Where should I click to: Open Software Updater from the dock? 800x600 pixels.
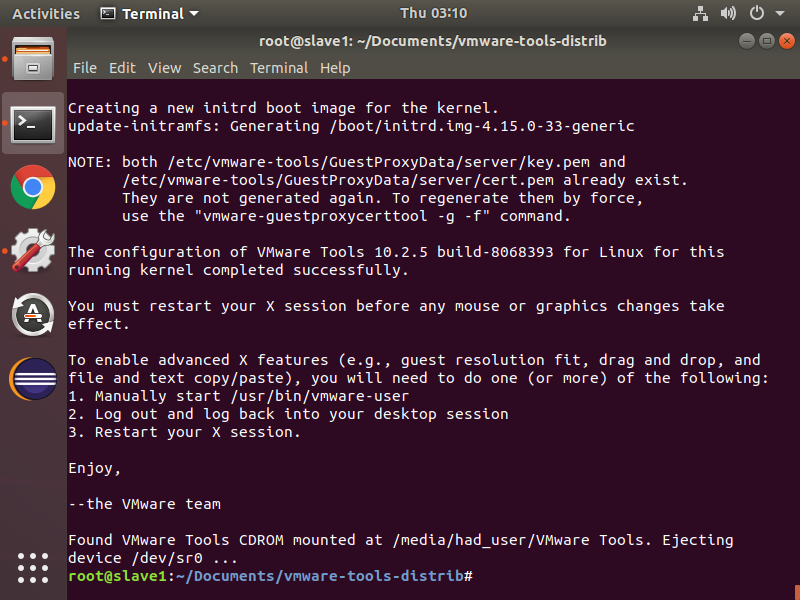click(33, 315)
